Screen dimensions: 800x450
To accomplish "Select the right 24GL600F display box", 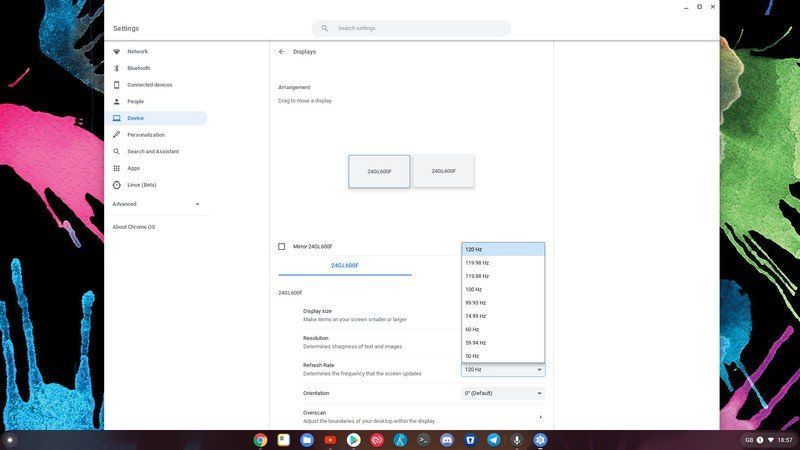I will (443, 171).
